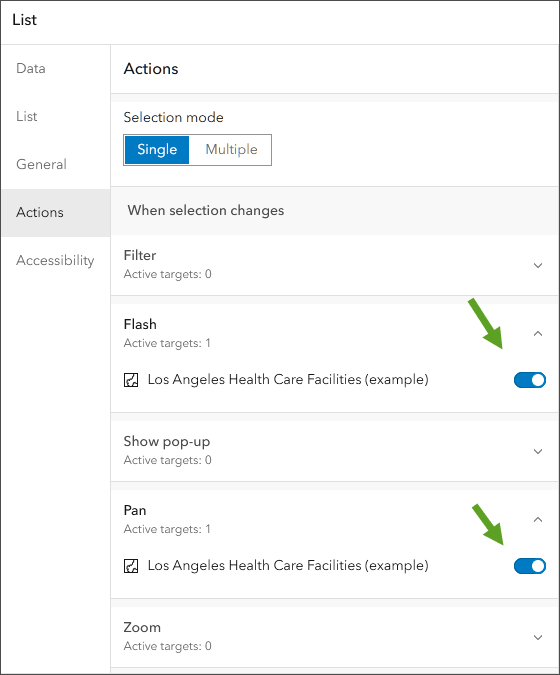Click the Zoom action title
This screenshot has height=675, width=560.
[x=142, y=627]
